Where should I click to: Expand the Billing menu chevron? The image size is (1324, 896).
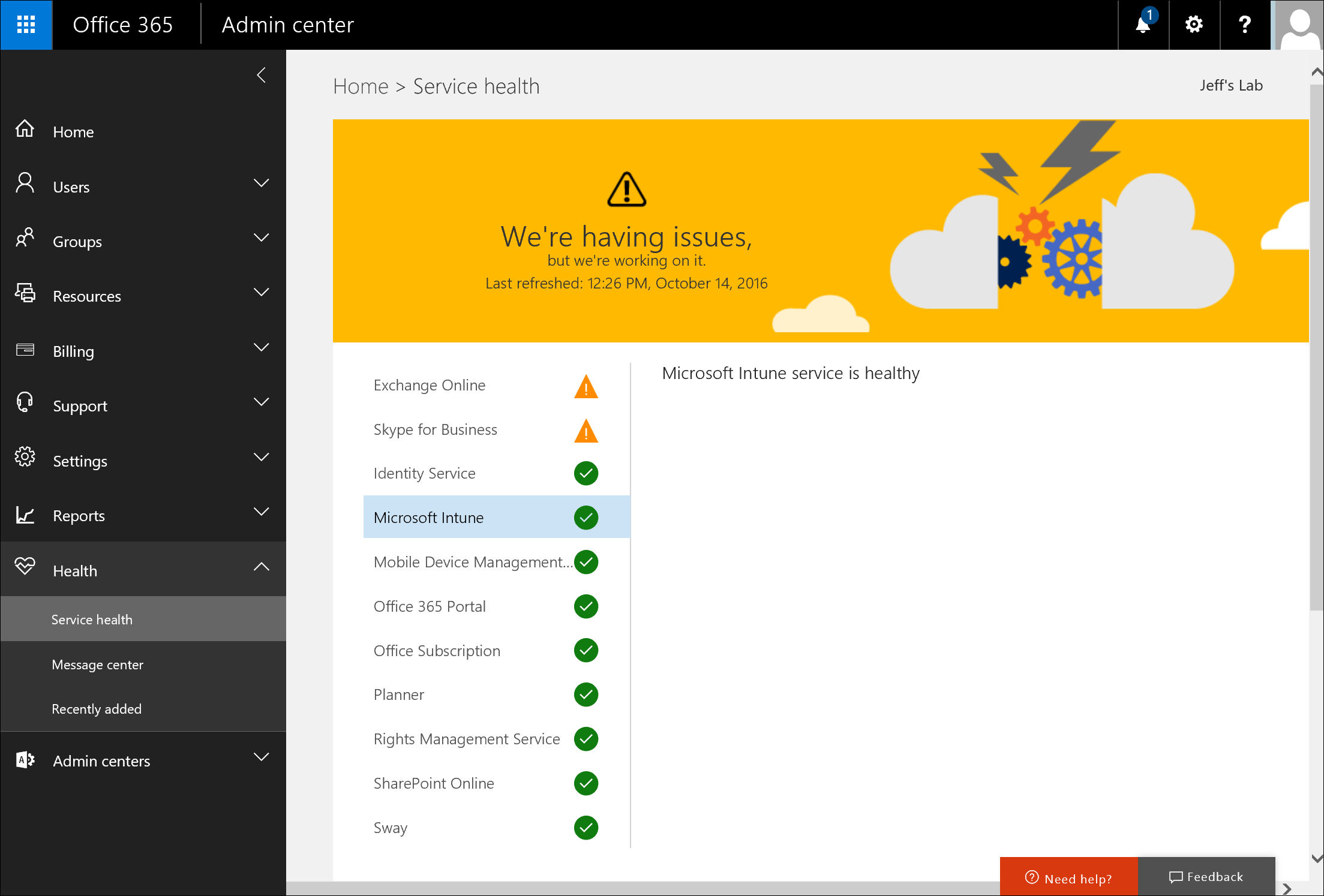coord(262,347)
